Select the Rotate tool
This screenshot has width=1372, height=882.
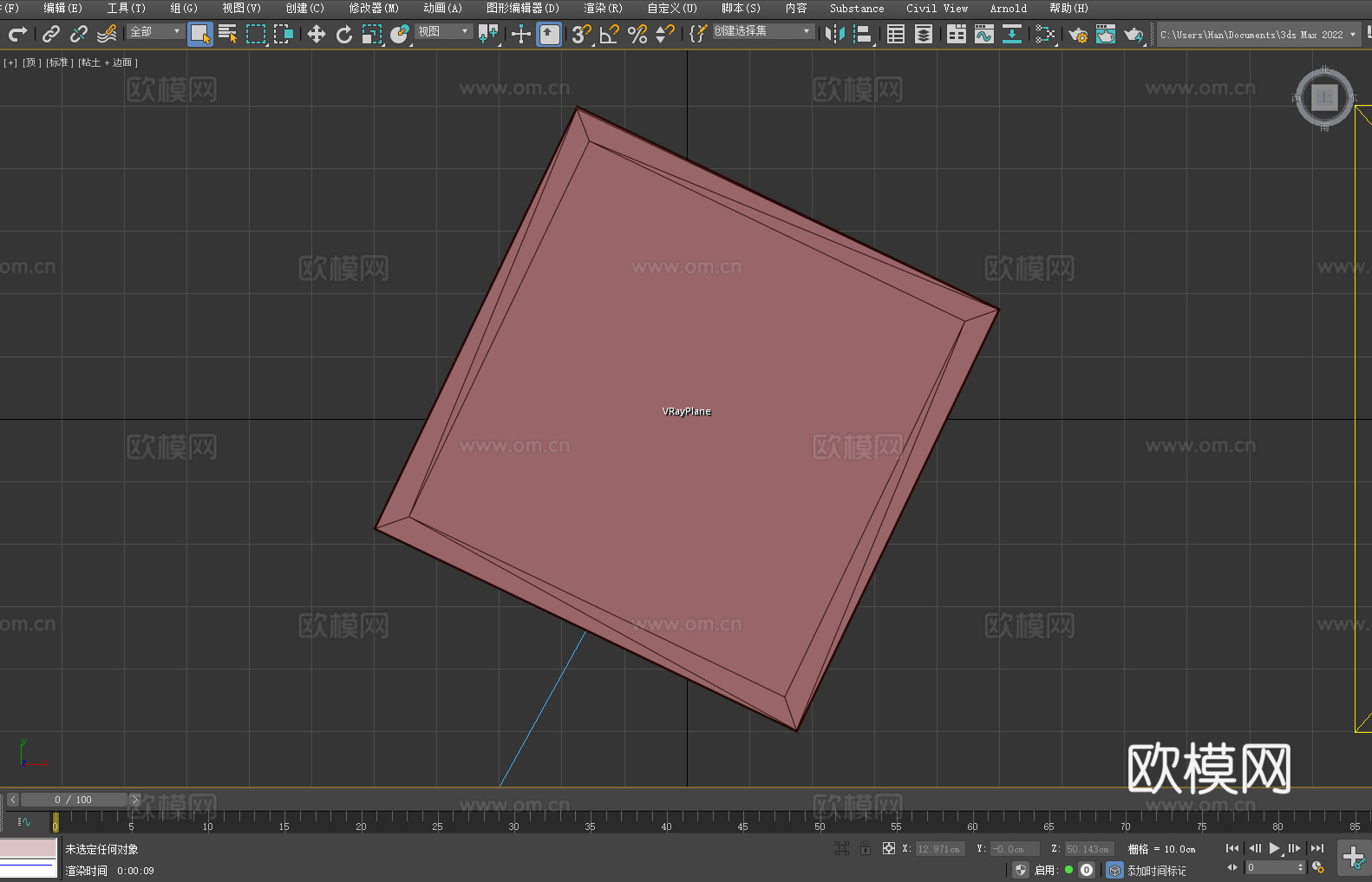click(344, 34)
